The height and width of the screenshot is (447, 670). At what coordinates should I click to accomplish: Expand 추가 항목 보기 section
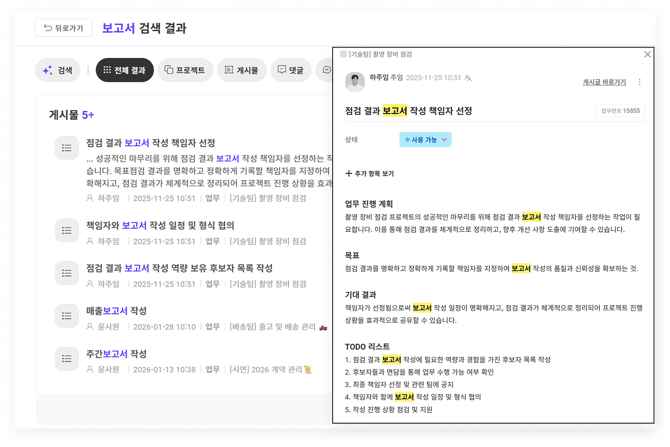(370, 174)
